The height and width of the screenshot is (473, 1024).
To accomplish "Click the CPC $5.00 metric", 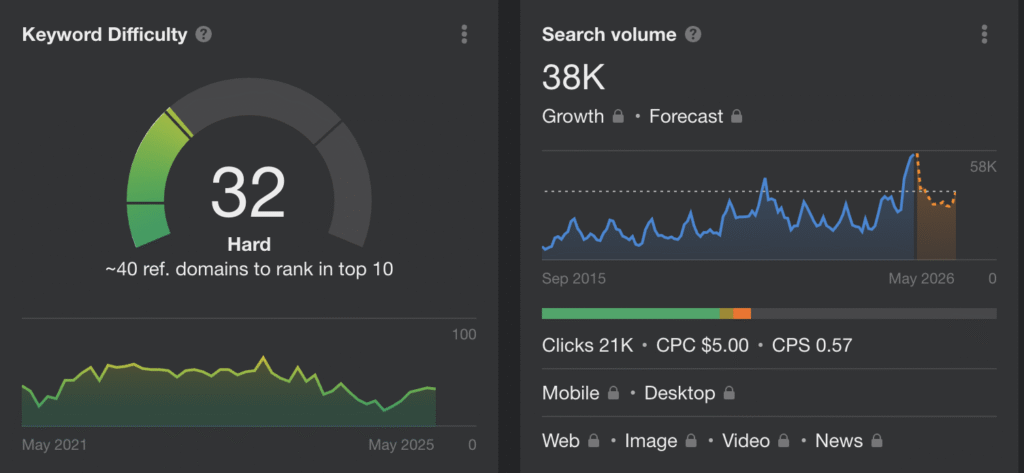I will tap(703, 345).
